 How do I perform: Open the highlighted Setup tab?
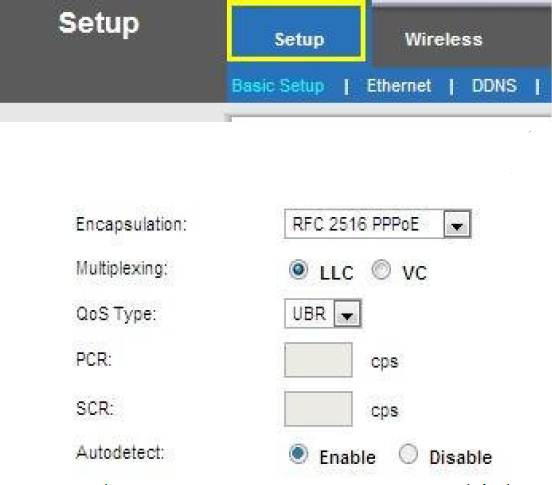pyautogui.click(x=296, y=32)
